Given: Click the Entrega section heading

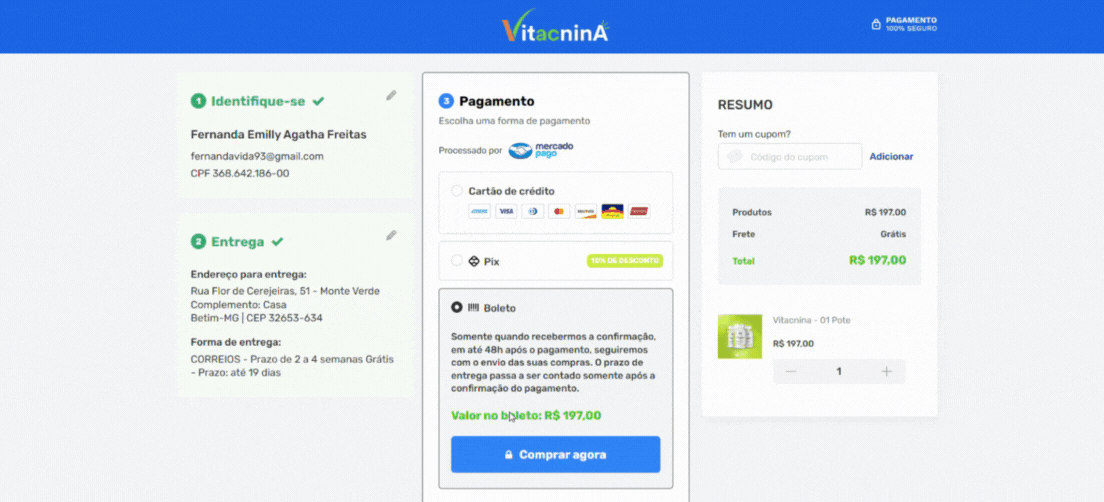Looking at the screenshot, I should pos(237,241).
